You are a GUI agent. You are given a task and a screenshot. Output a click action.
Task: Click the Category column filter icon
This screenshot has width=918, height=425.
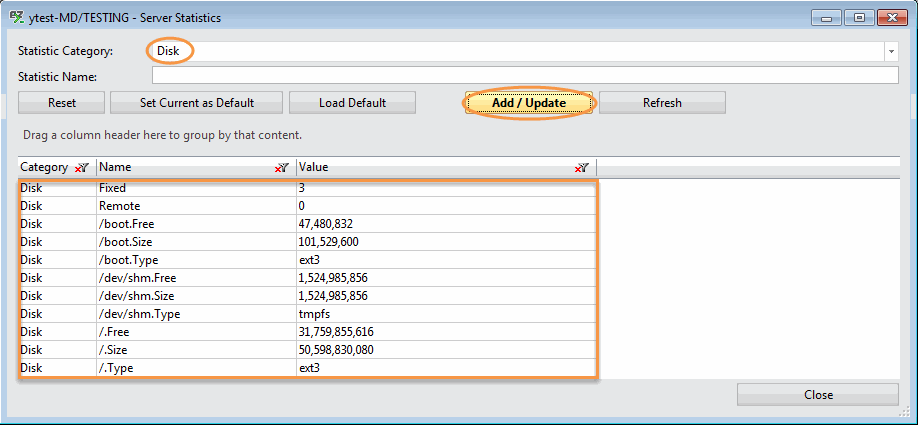tap(82, 168)
